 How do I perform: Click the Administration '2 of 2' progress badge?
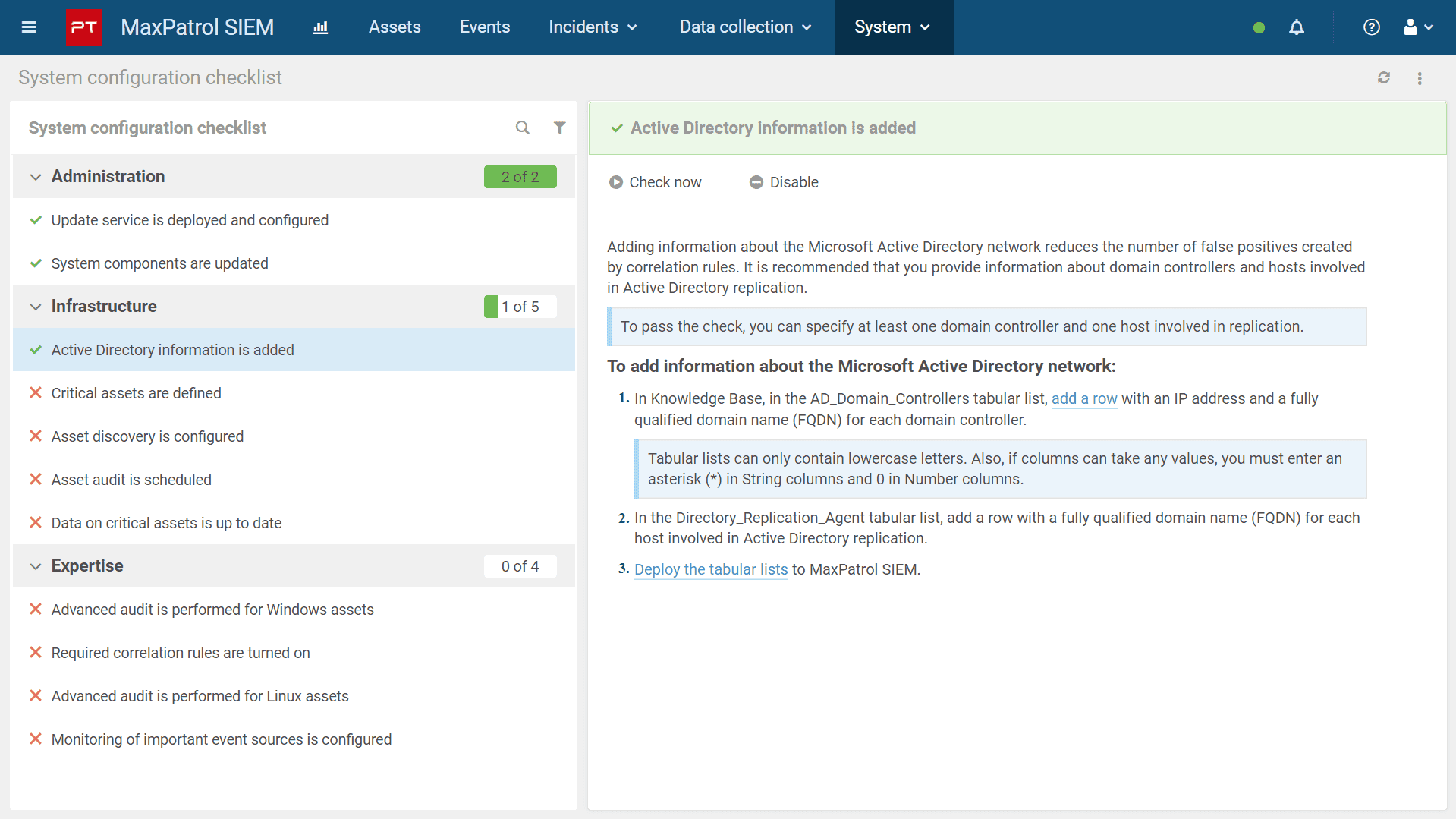tap(520, 177)
